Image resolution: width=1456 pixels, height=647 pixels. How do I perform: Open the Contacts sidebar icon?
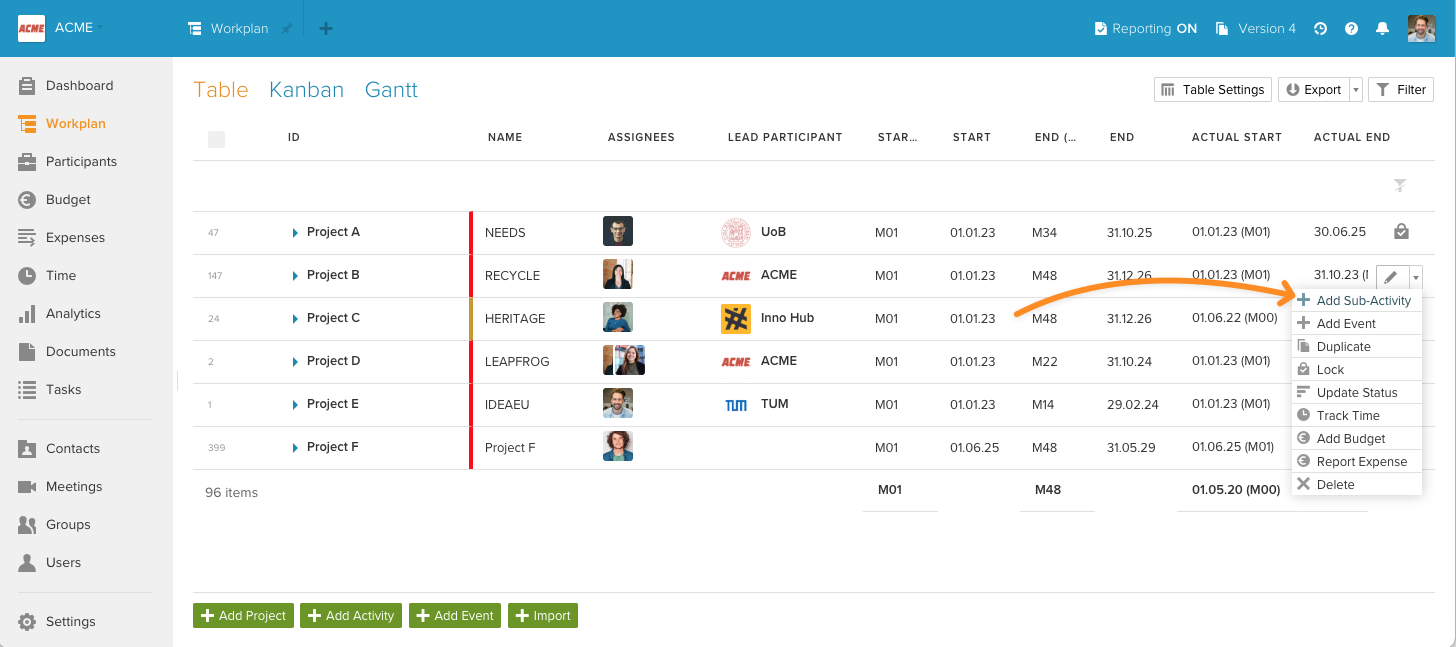click(27, 449)
